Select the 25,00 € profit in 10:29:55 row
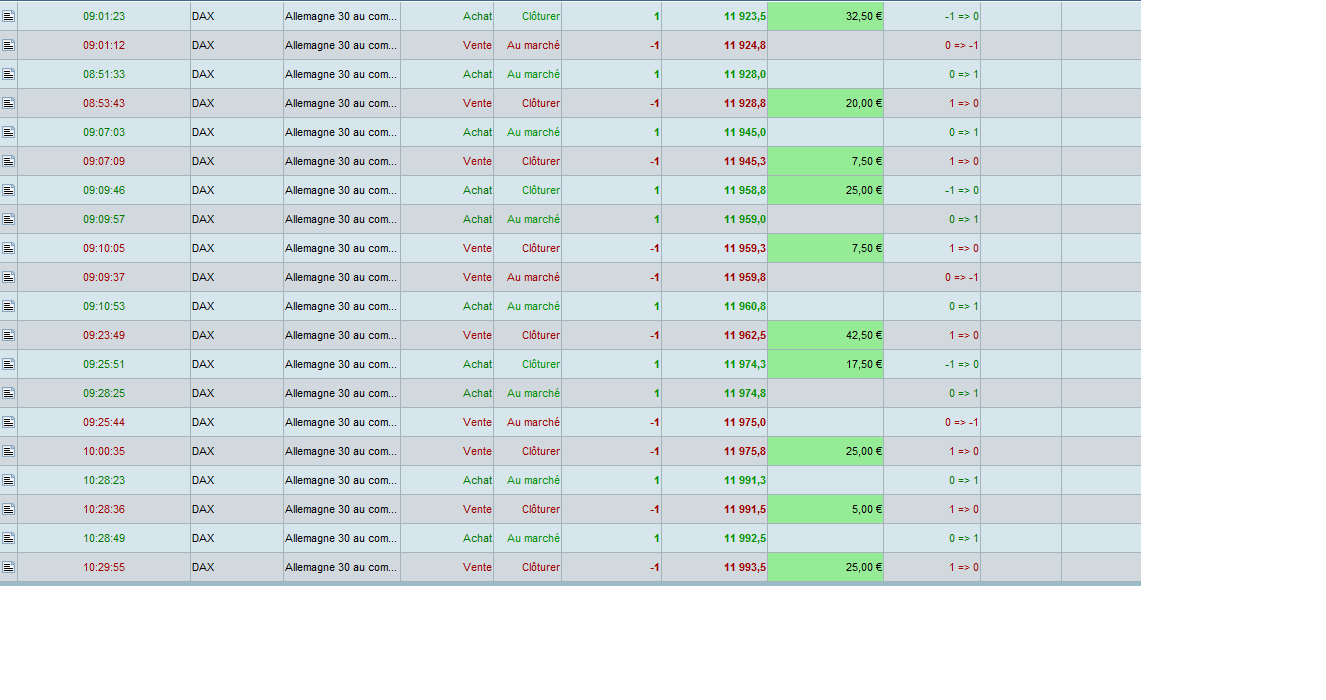The image size is (1326, 700). click(x=825, y=567)
